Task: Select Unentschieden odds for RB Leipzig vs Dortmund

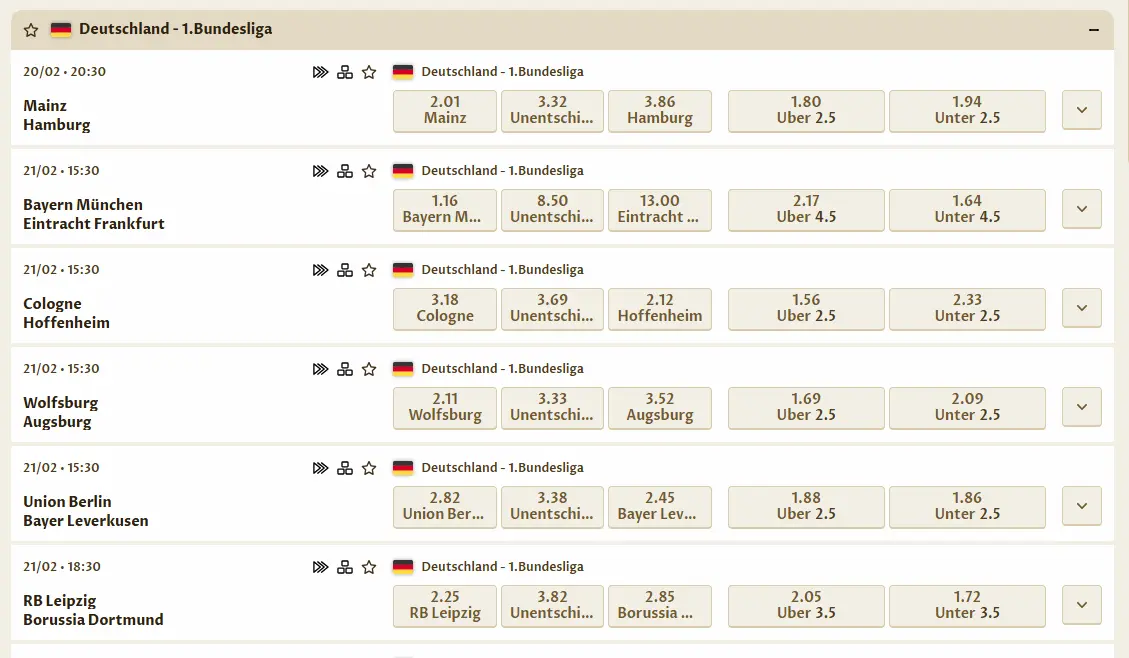Action: 552,605
